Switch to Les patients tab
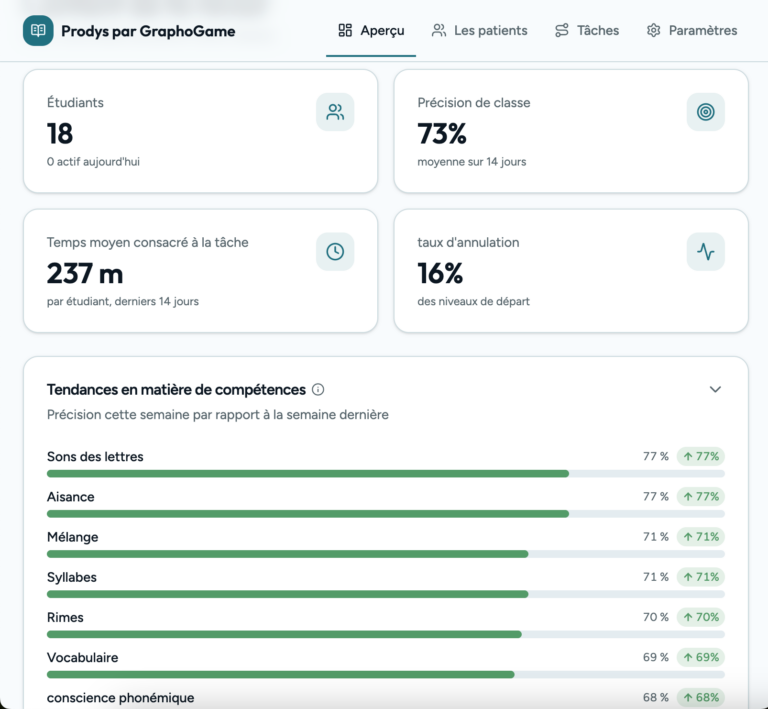 (x=479, y=30)
